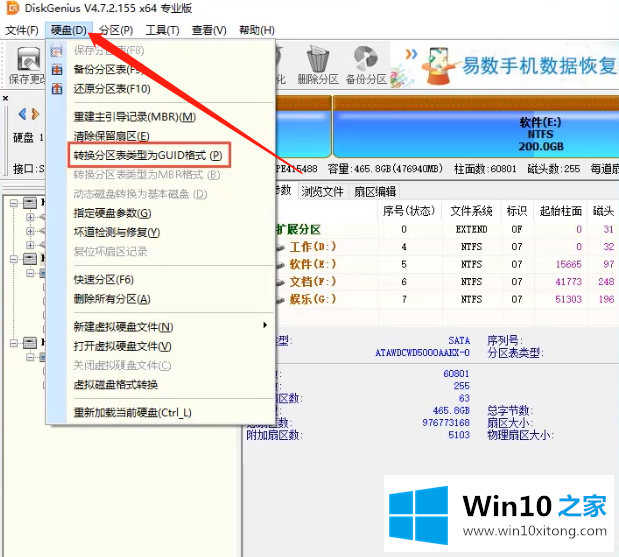Close the disk panel with the x
Screen dimensions: 619x557
[x=6, y=98]
